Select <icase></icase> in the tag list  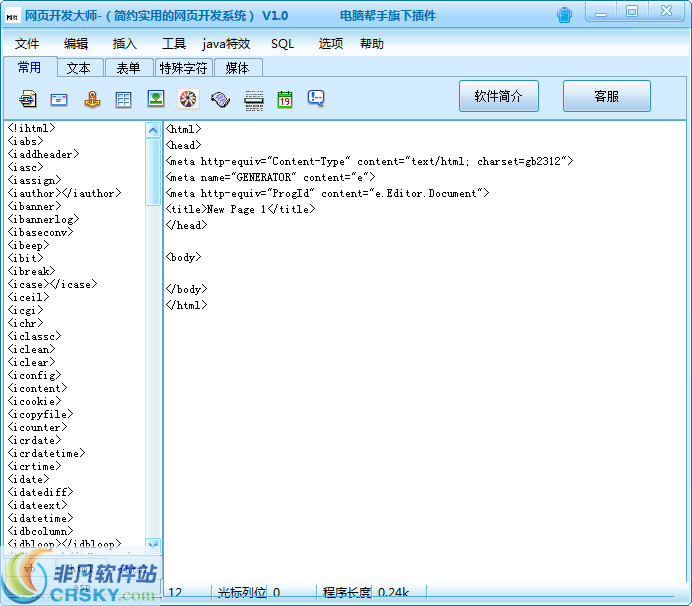(52, 284)
